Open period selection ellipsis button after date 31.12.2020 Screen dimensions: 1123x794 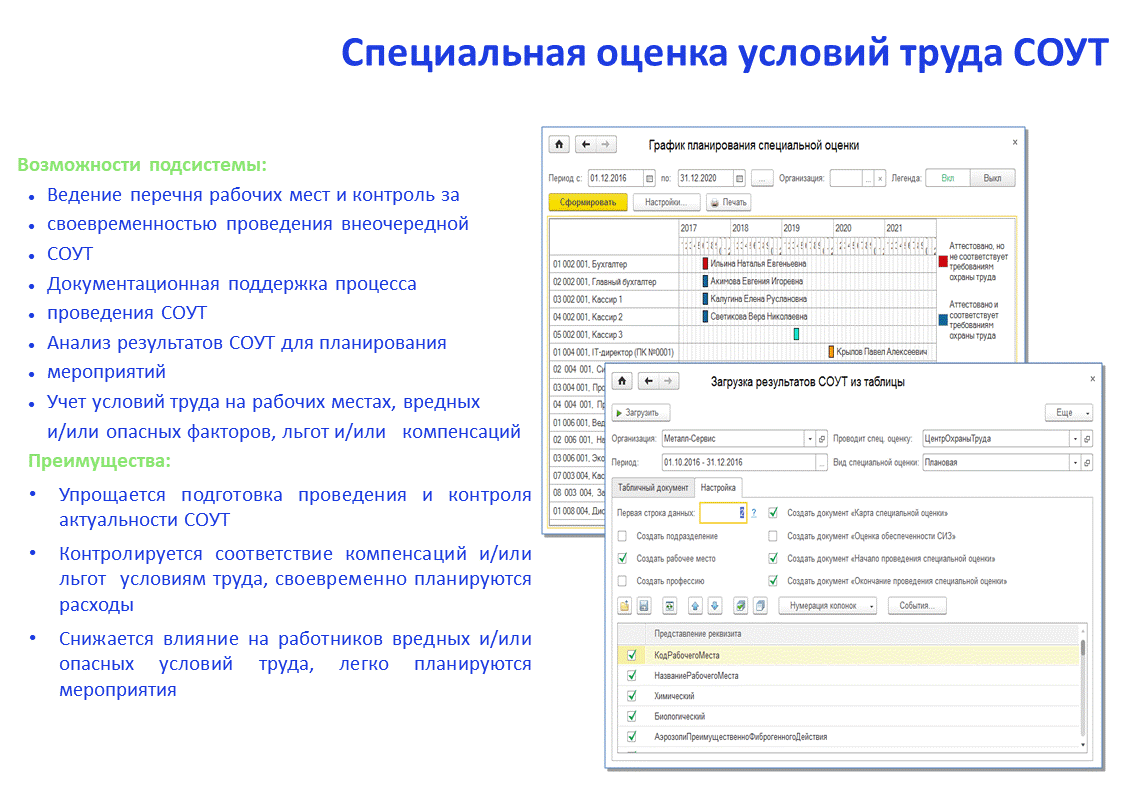(x=762, y=178)
